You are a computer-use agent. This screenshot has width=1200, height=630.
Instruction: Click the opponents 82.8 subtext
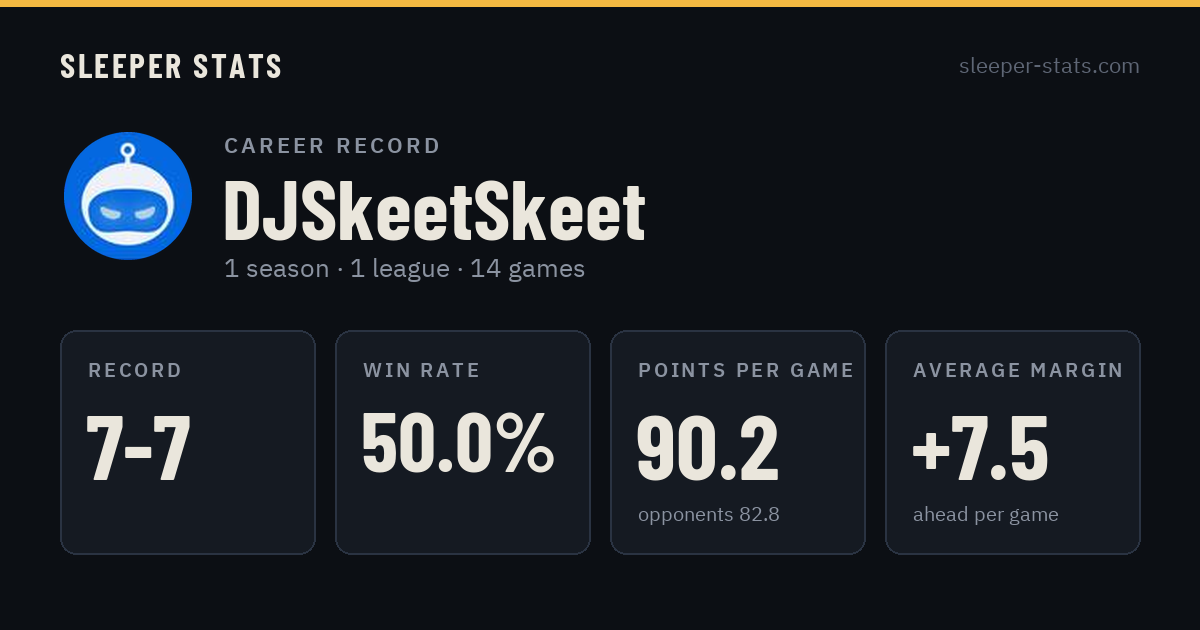709,515
